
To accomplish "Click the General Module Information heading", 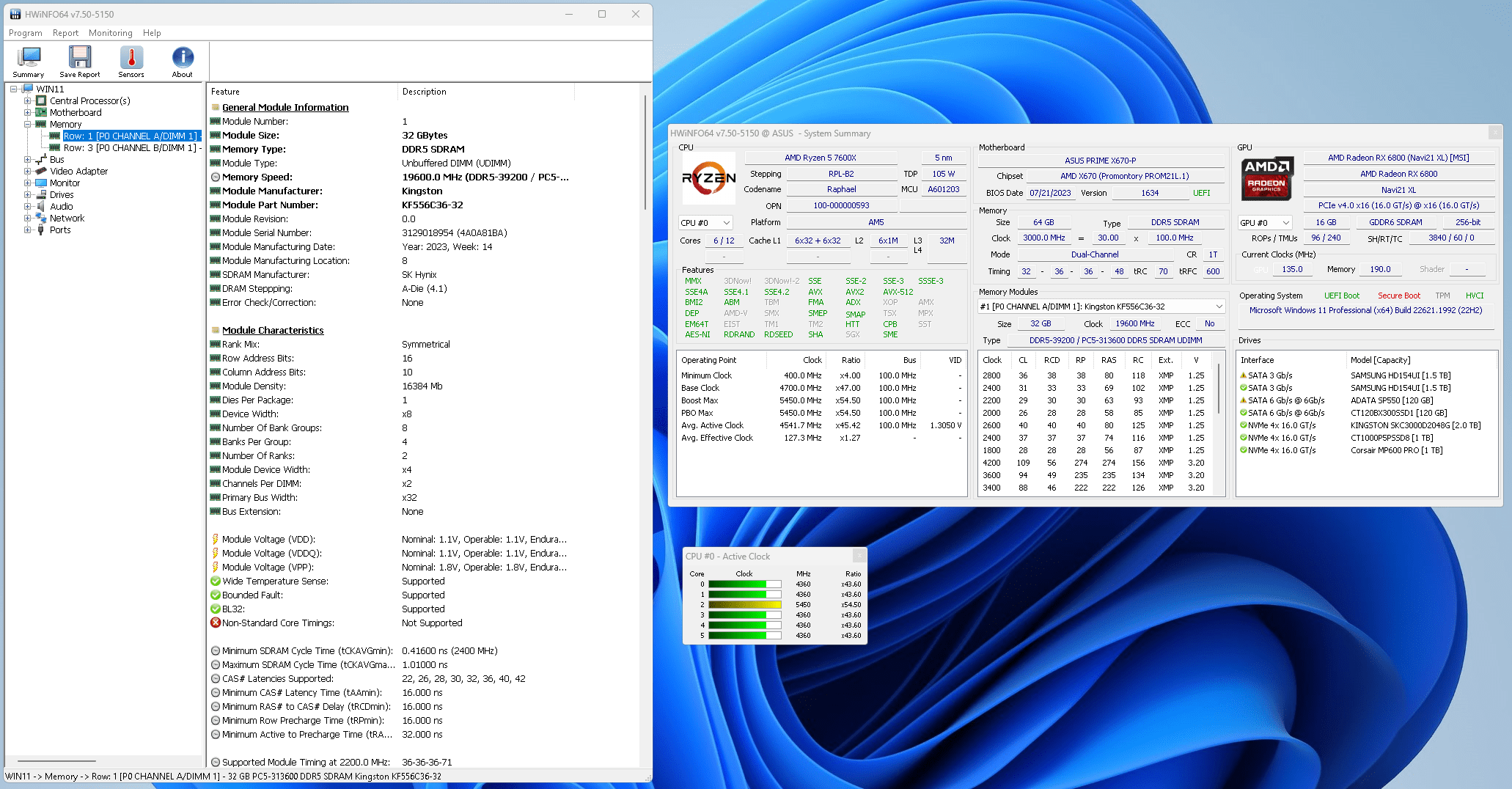I will click(x=285, y=107).
